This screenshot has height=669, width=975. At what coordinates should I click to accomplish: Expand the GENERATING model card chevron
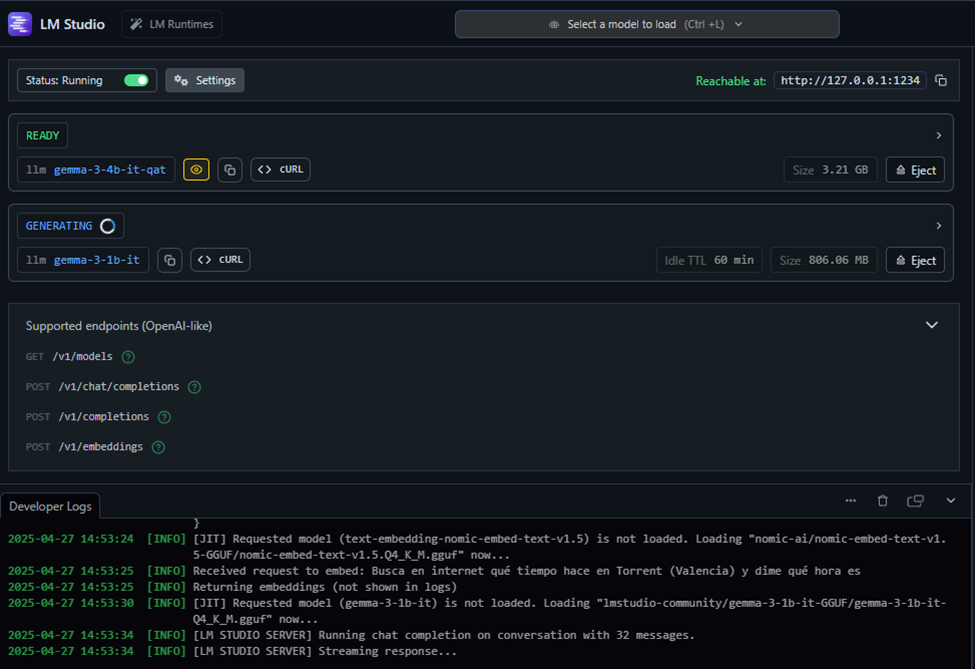pyautogui.click(x=938, y=226)
